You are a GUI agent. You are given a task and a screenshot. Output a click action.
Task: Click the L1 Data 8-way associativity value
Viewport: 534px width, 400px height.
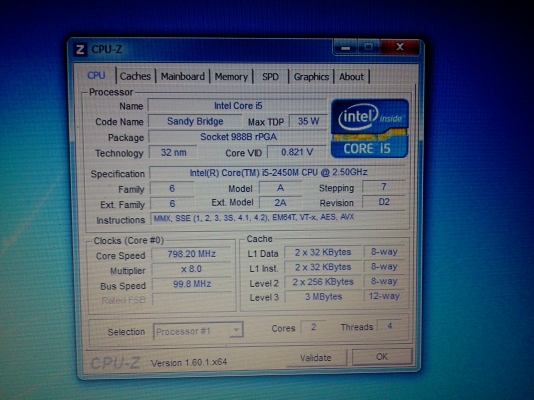[x=384, y=252]
